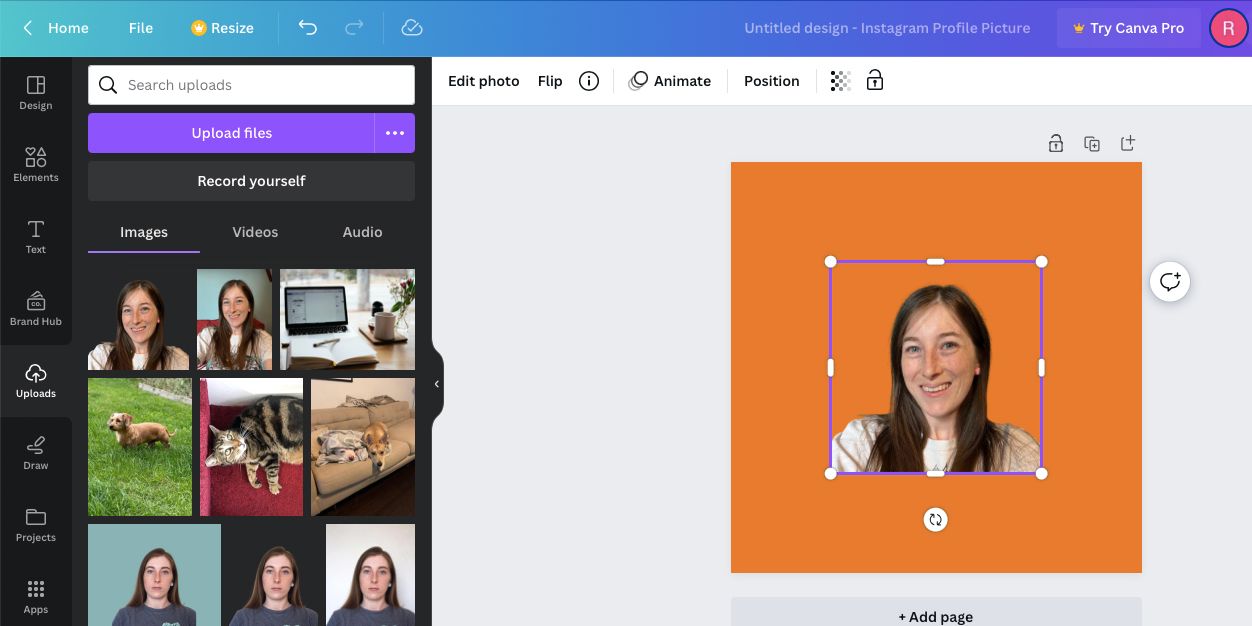Switch to the Videos tab
Screen dimensions: 1252x626
255,232
